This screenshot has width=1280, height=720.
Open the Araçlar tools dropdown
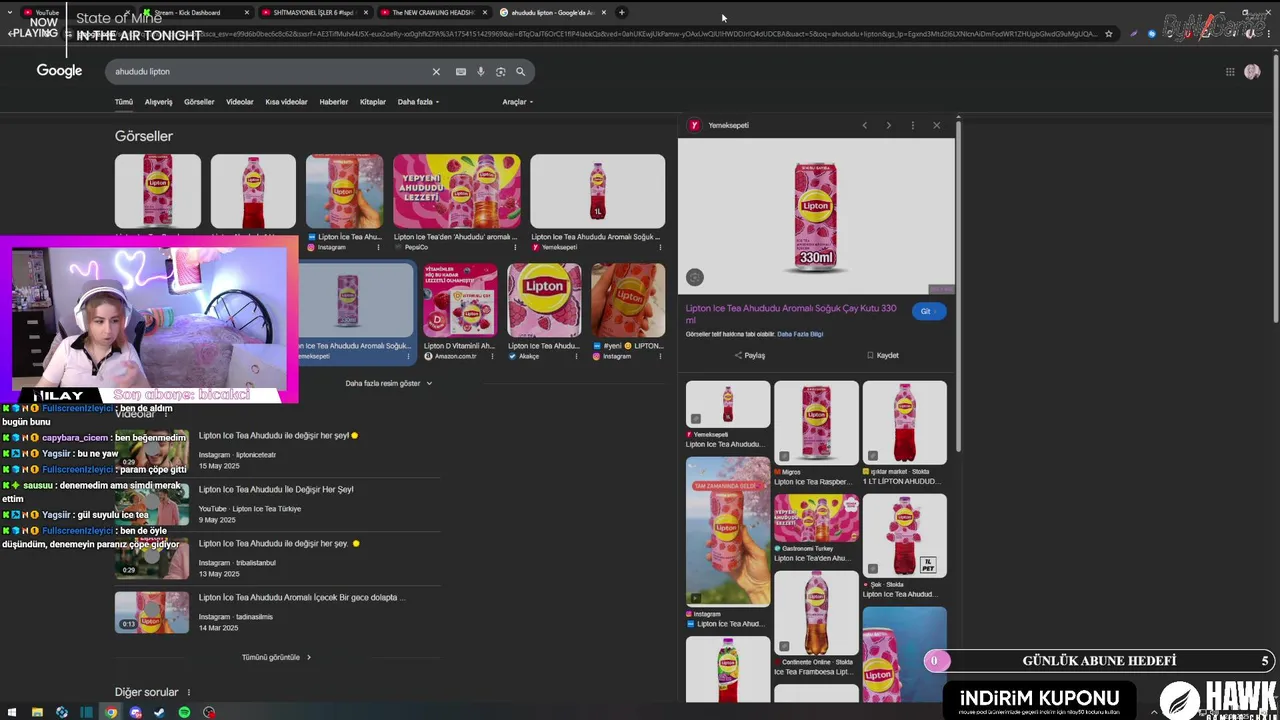(x=517, y=102)
